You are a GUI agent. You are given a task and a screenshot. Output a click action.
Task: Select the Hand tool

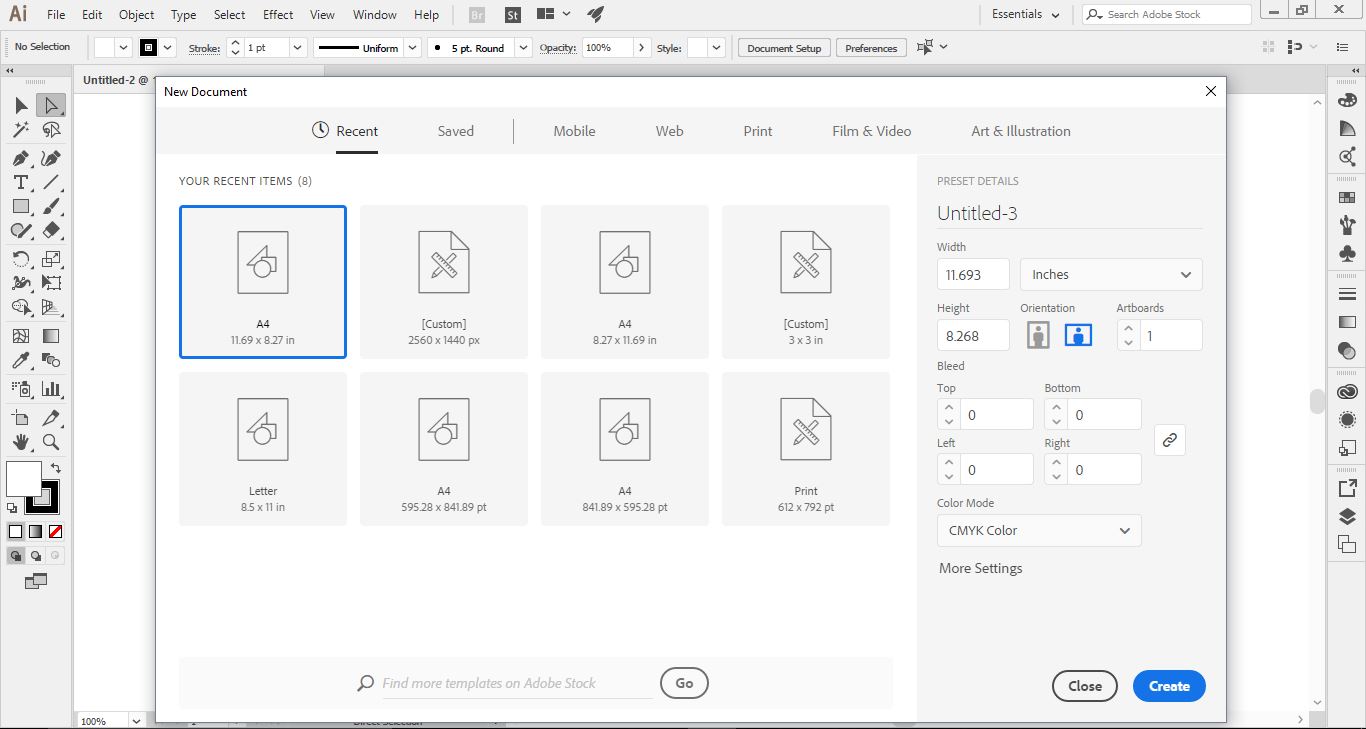pos(20,443)
